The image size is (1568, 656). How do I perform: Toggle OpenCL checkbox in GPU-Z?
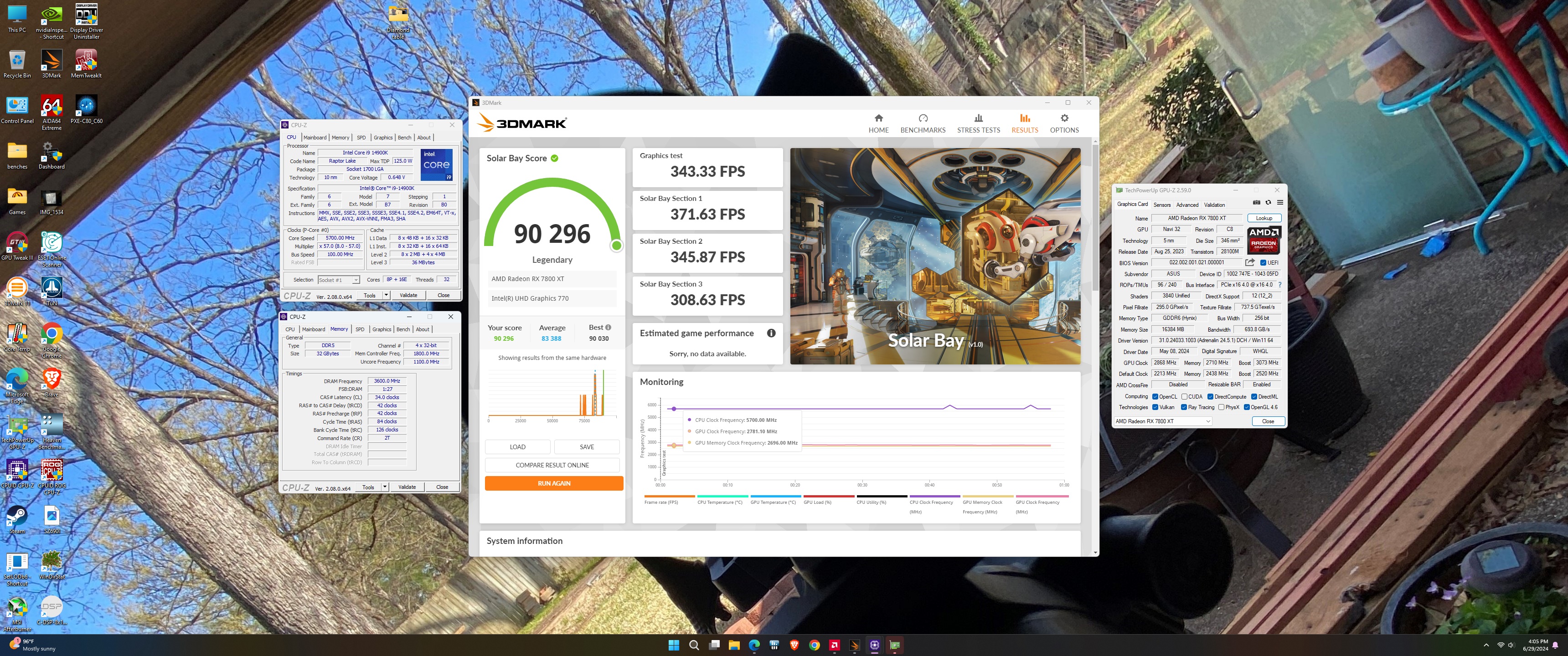tap(1155, 397)
